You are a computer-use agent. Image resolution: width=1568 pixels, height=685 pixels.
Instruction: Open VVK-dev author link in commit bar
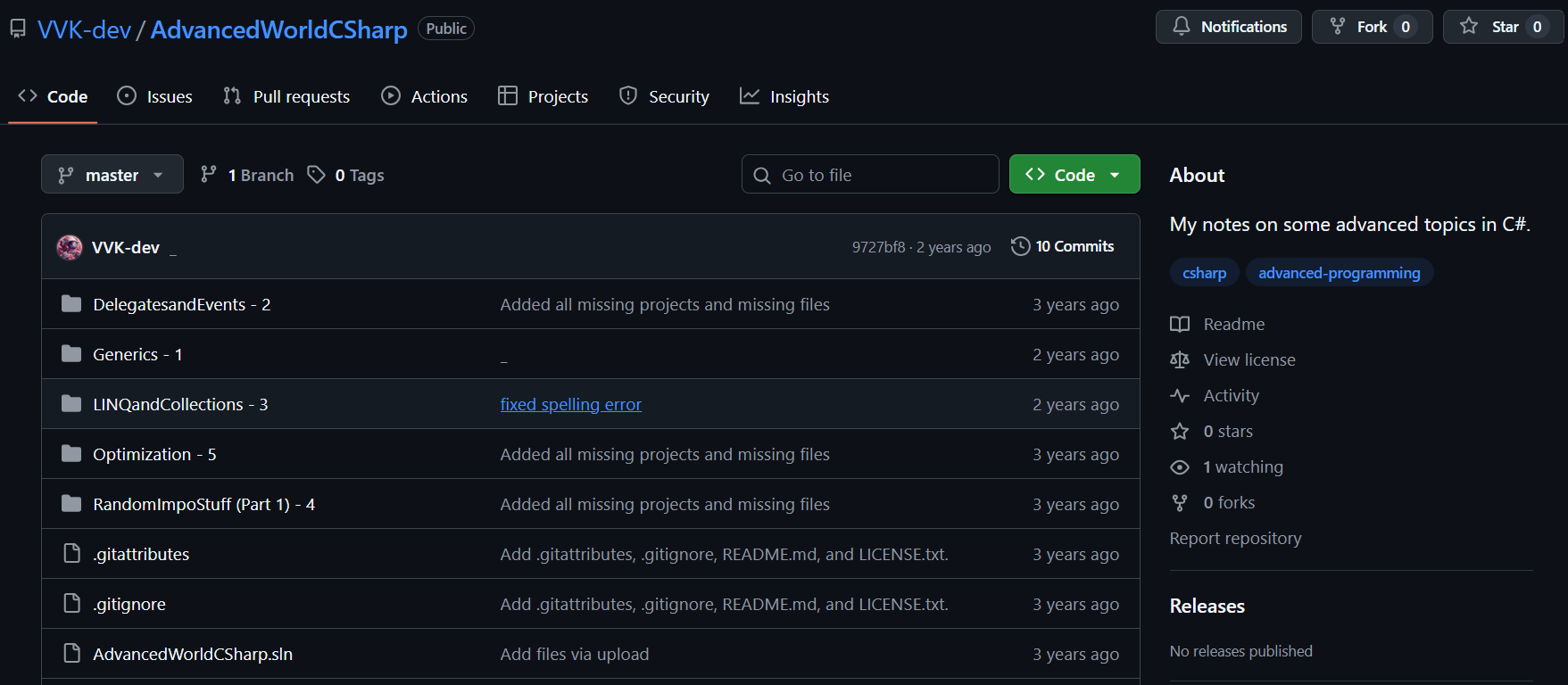pyautogui.click(x=126, y=247)
